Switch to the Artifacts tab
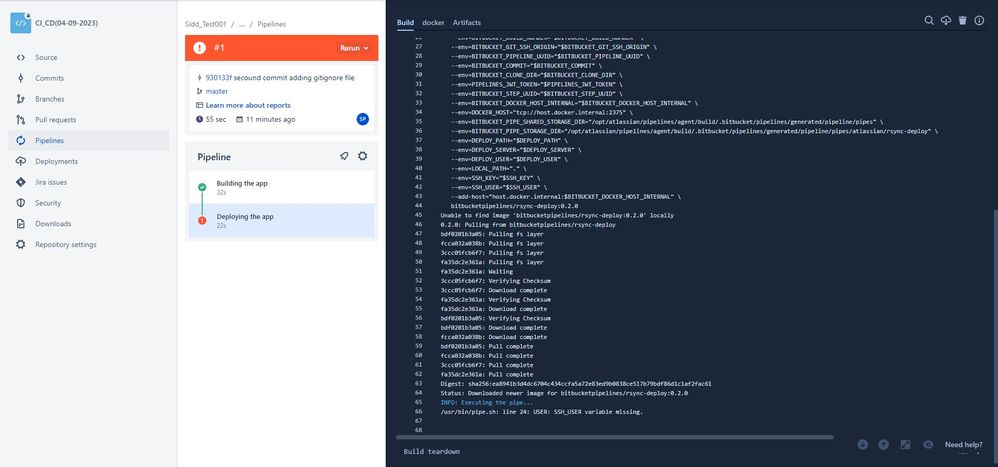Image resolution: width=998 pixels, height=467 pixels. click(467, 23)
